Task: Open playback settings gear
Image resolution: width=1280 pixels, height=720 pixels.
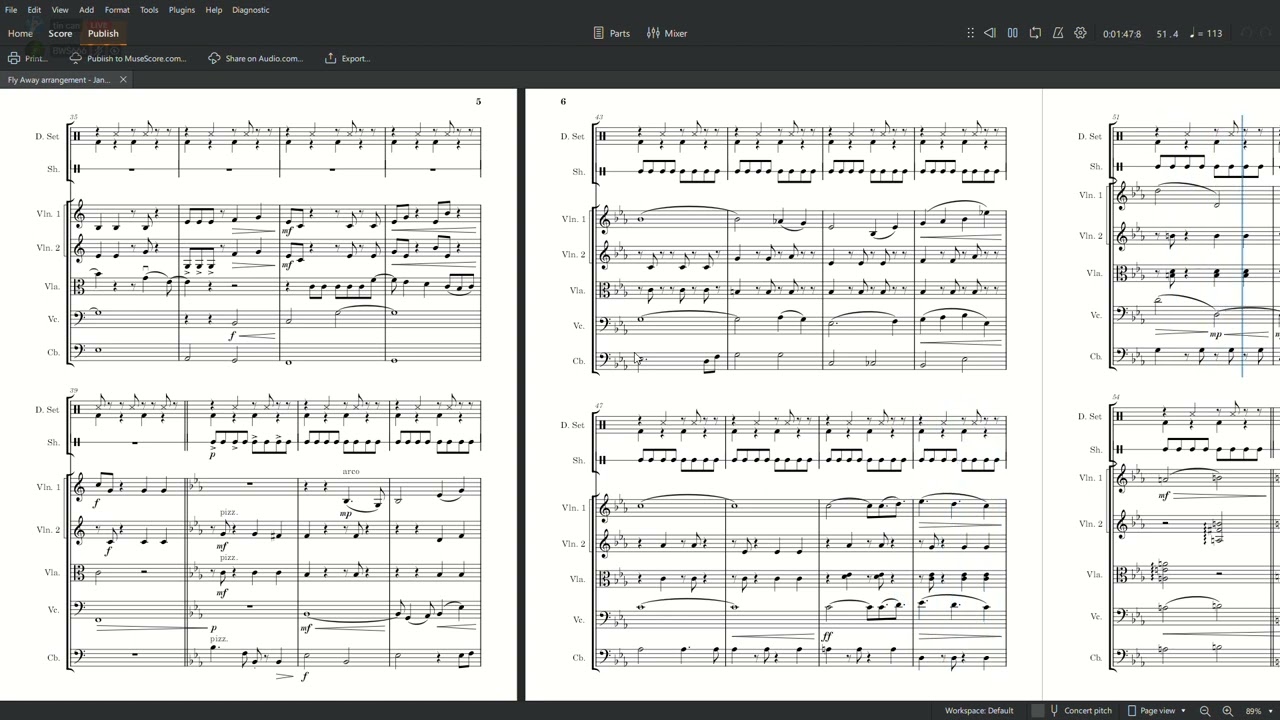Action: tap(1080, 33)
